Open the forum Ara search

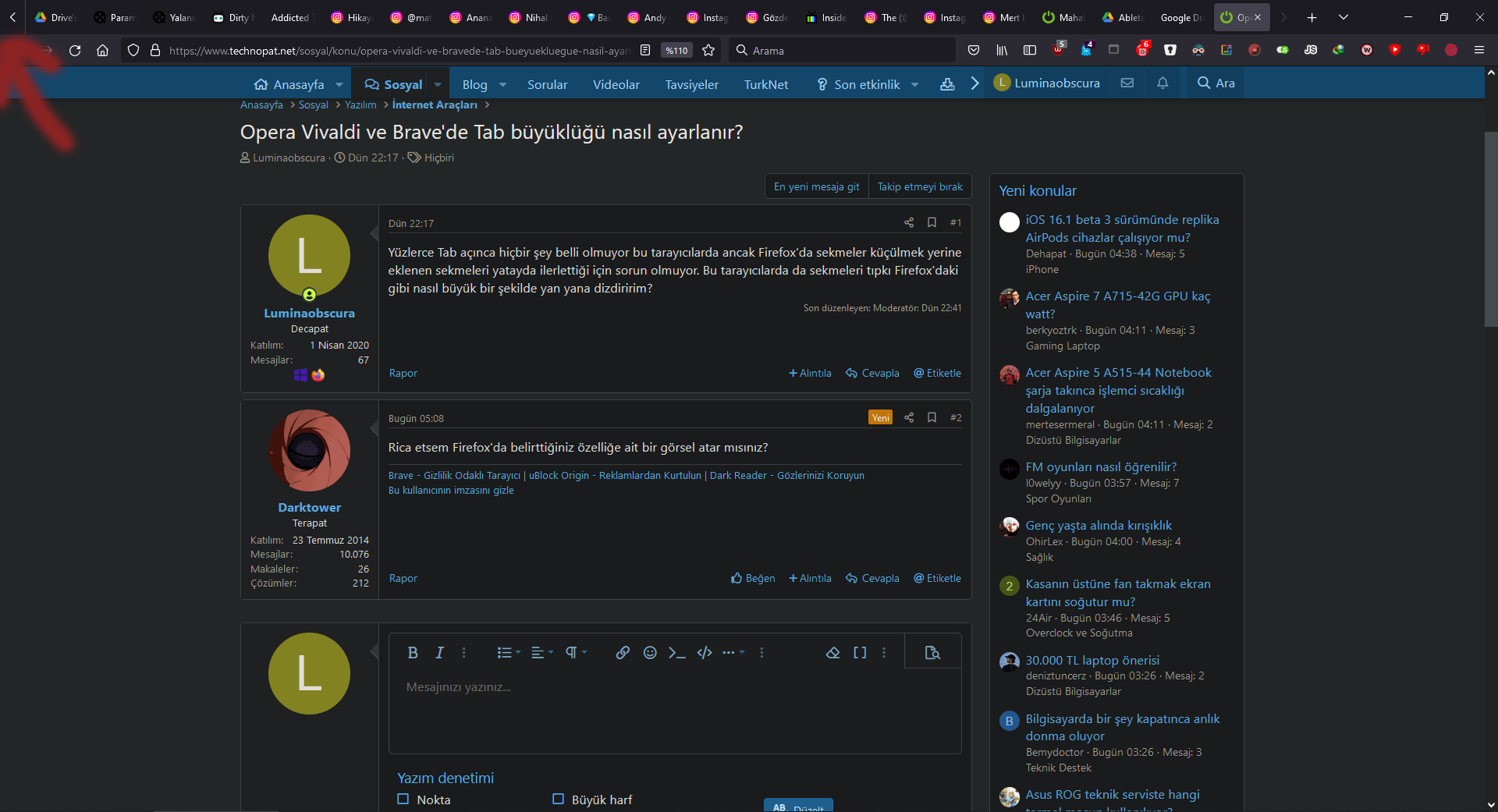(1216, 83)
